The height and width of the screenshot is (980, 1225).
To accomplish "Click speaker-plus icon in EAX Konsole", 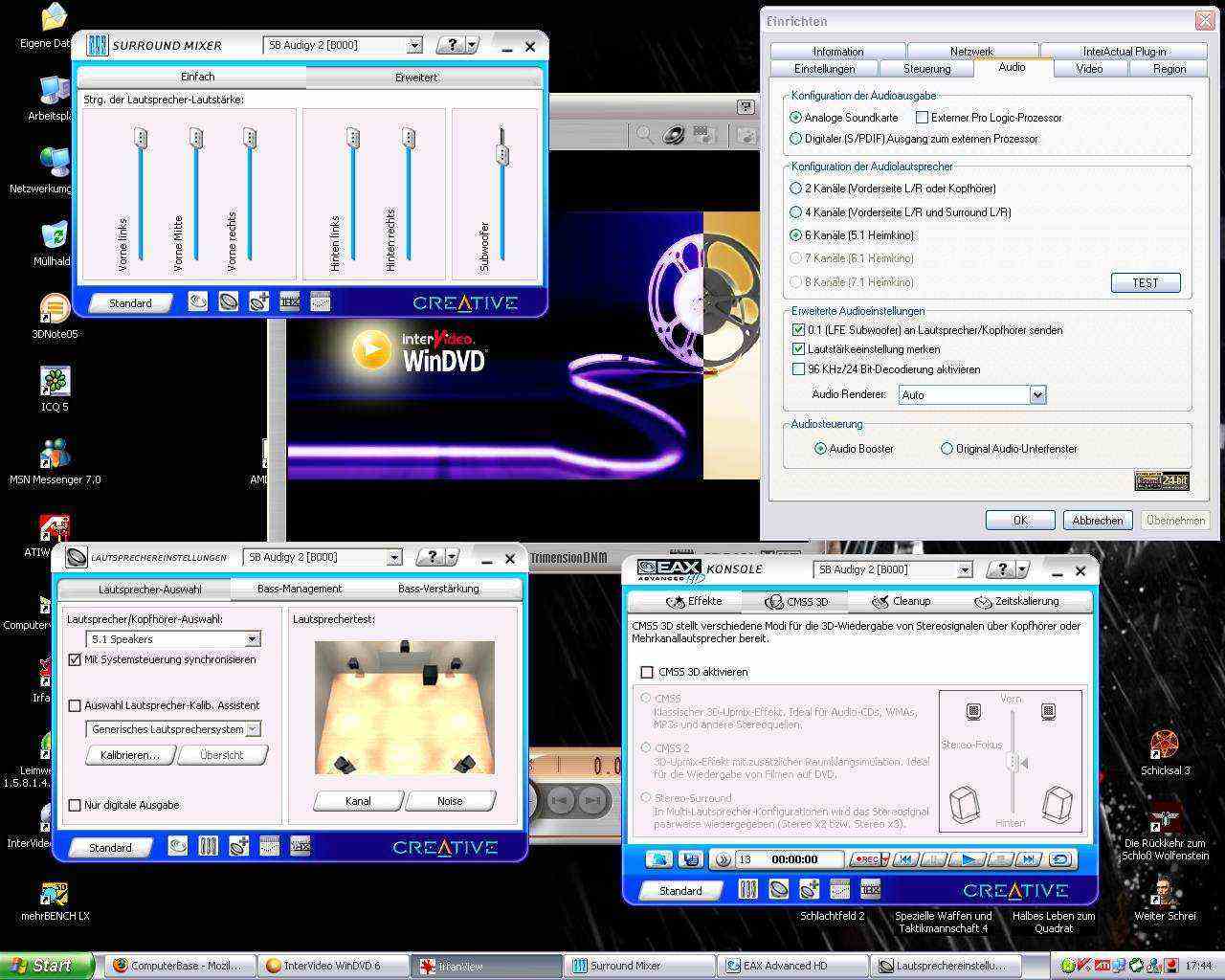I will [x=809, y=890].
